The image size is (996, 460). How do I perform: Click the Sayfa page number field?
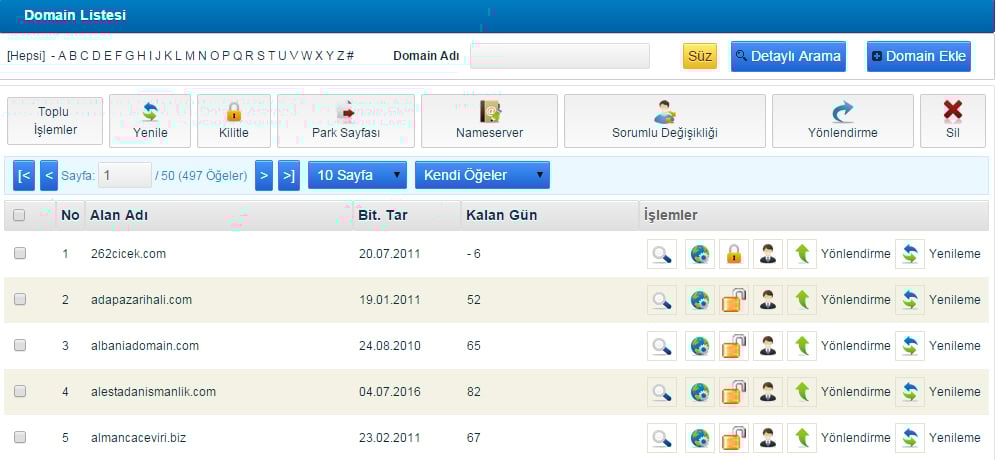124,175
